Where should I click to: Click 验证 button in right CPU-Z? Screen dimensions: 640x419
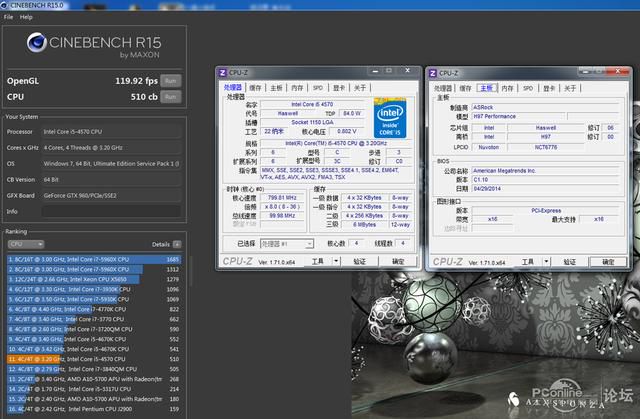pos(569,262)
